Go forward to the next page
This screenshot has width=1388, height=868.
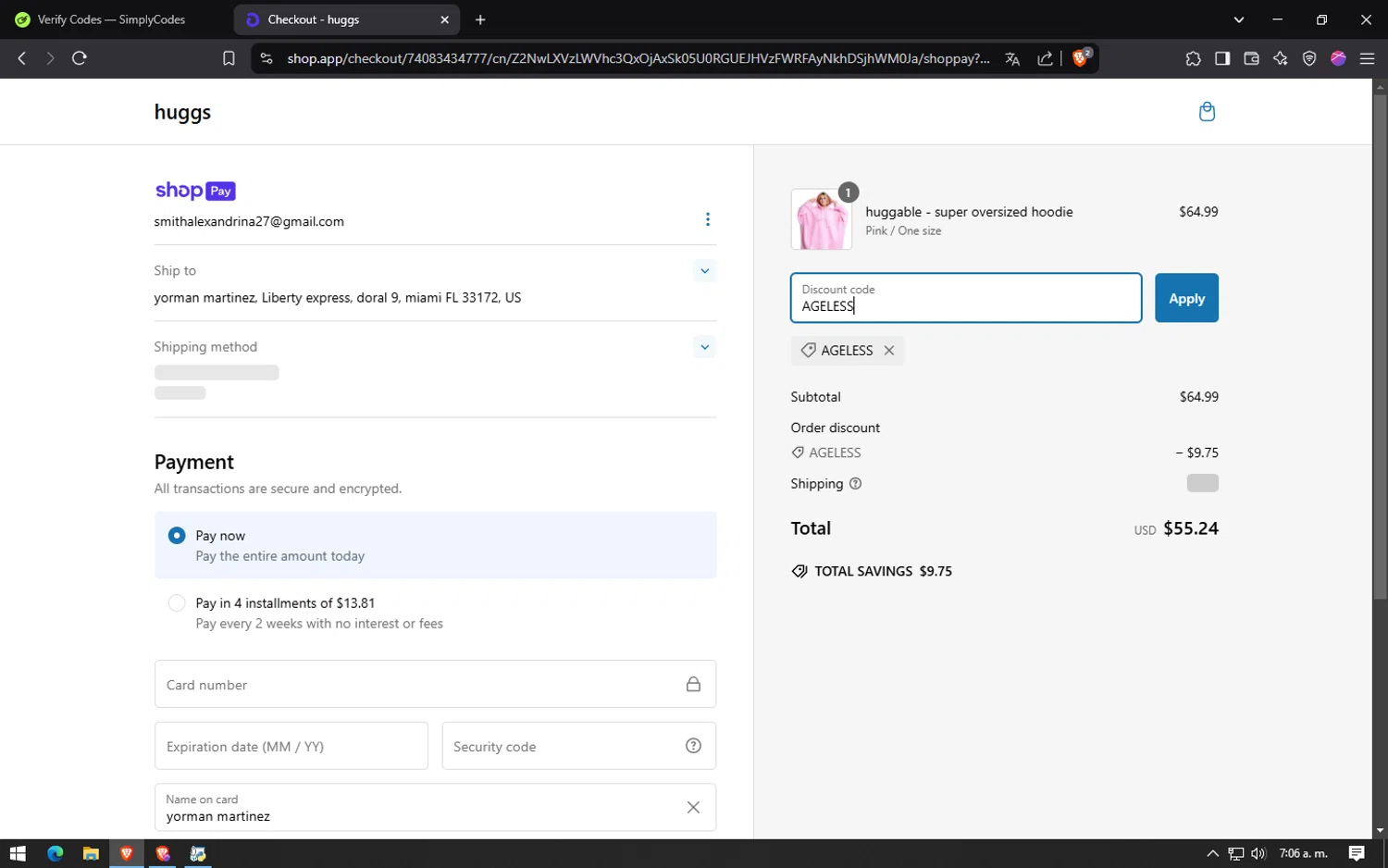click(x=50, y=58)
